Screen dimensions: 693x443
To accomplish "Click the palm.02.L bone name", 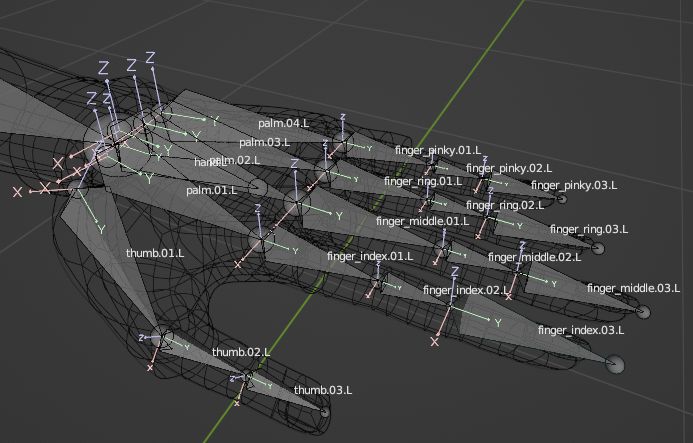I will tap(235, 160).
